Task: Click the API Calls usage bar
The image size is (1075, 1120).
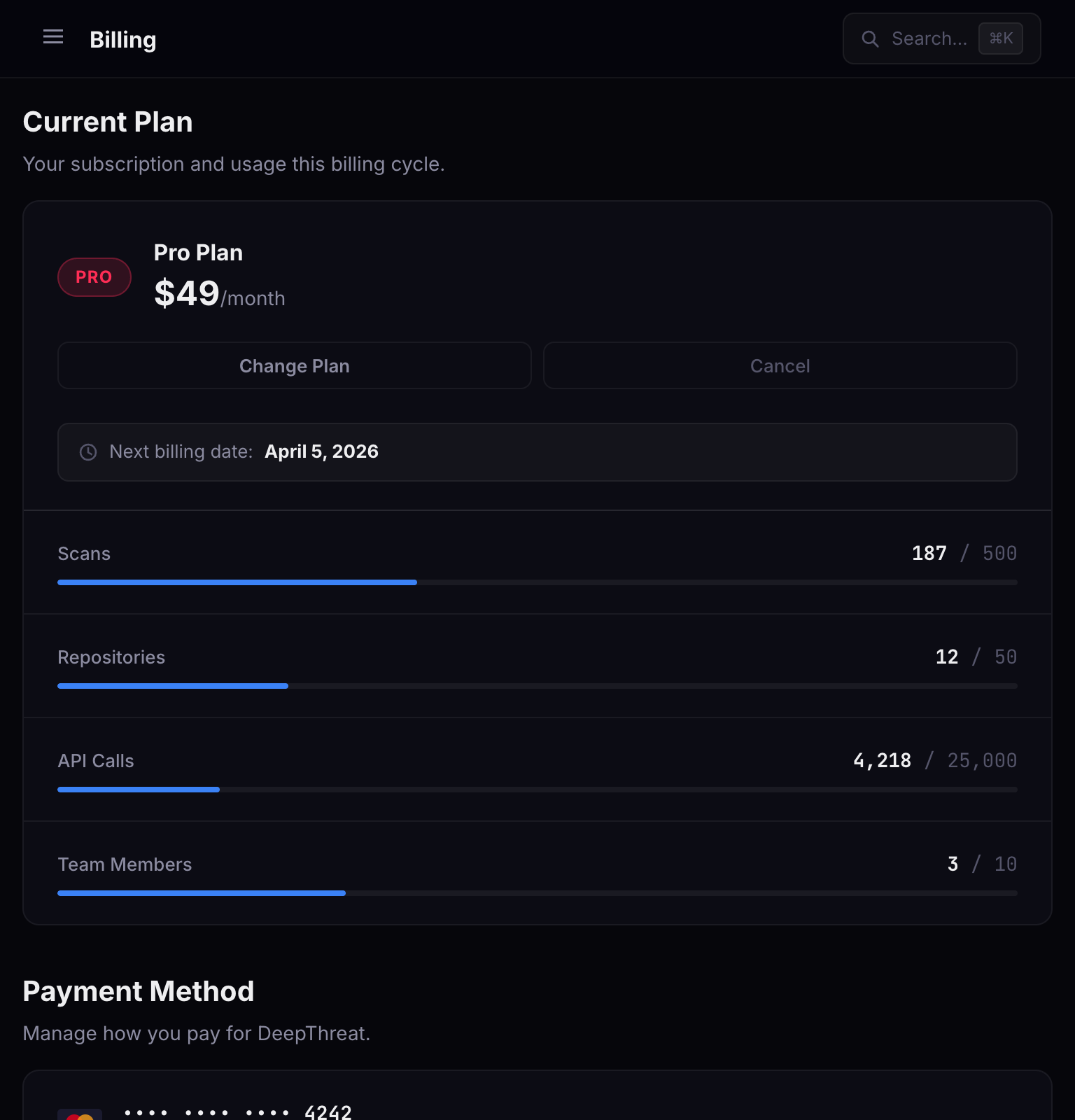Action: [537, 790]
